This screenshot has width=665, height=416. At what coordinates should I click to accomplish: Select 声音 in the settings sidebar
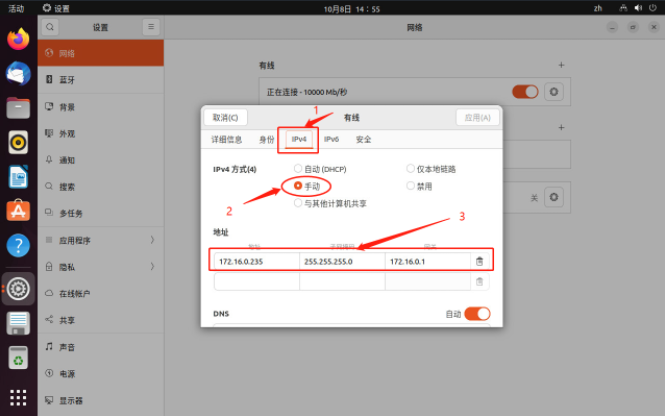click(101, 347)
